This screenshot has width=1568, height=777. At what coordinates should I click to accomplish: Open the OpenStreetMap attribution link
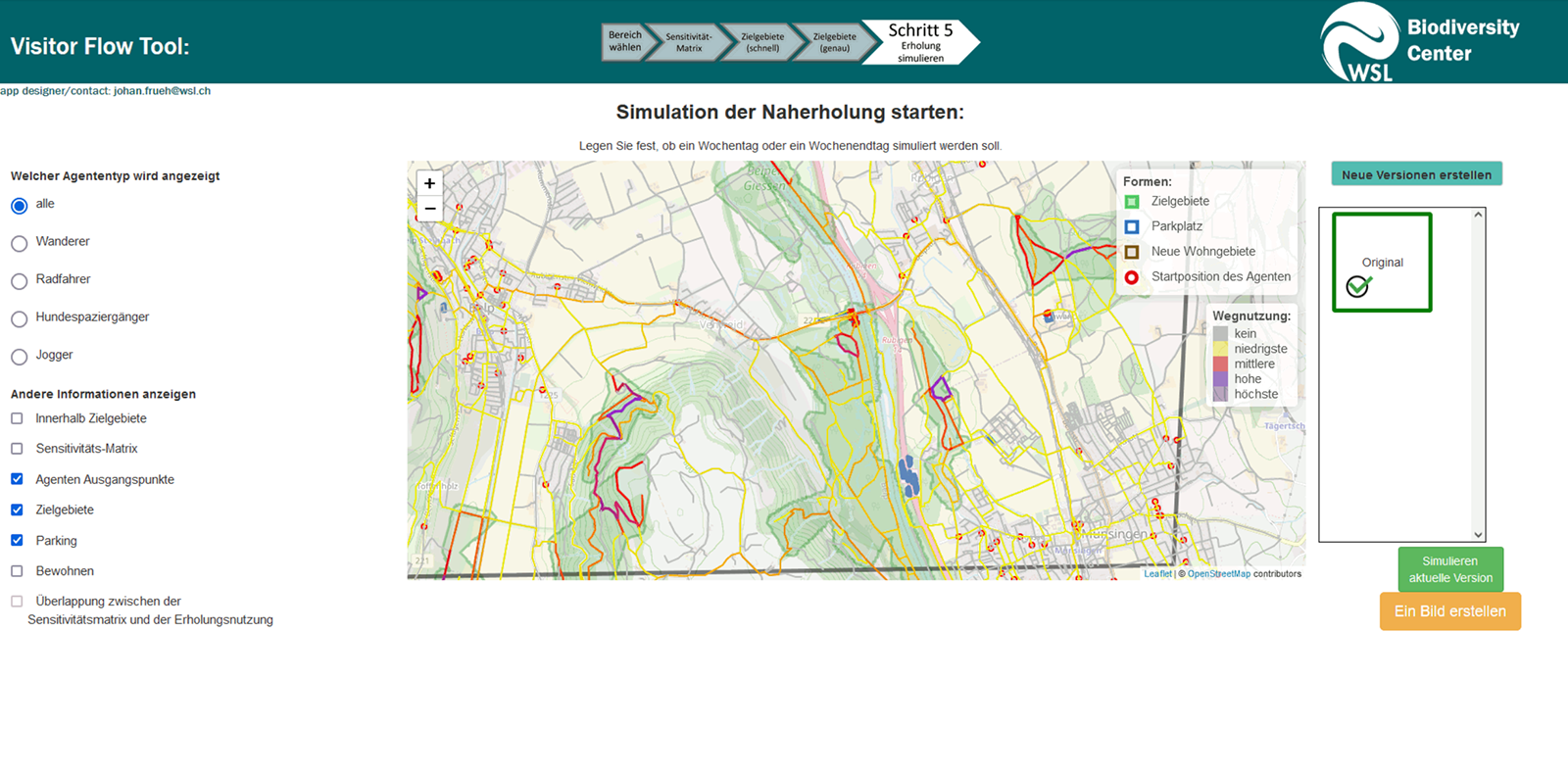pos(1218,574)
